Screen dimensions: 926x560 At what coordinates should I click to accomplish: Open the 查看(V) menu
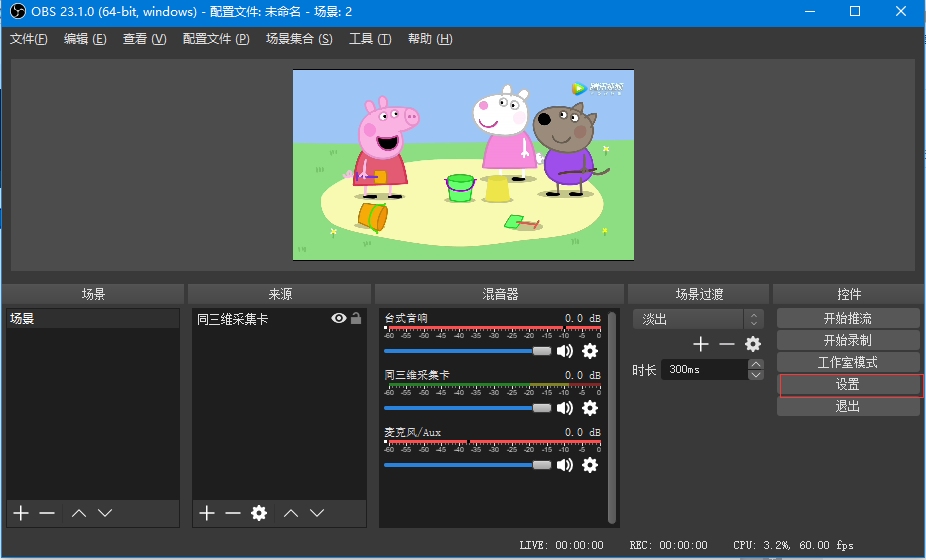pyautogui.click(x=144, y=39)
